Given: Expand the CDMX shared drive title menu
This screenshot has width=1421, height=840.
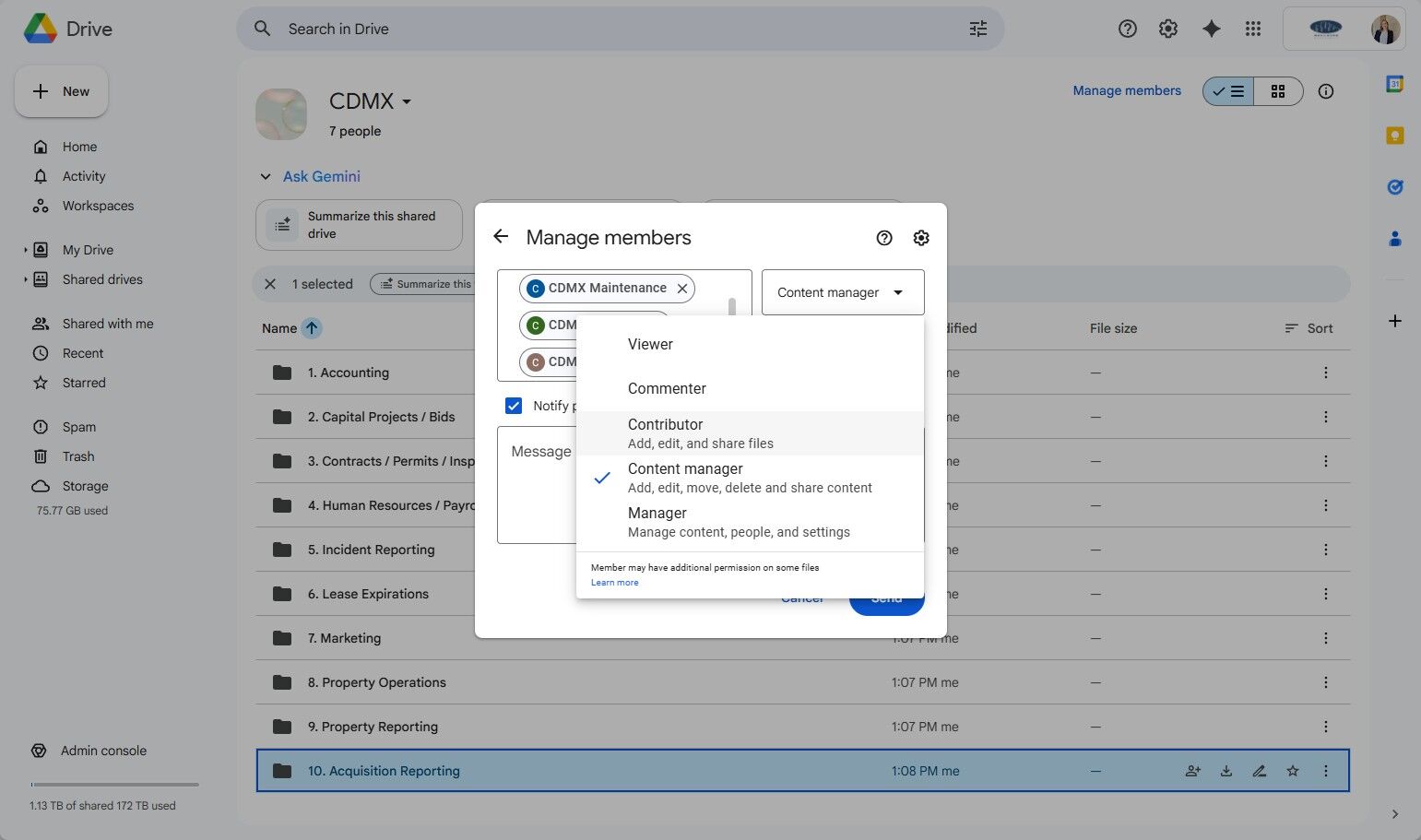Looking at the screenshot, I should [407, 101].
